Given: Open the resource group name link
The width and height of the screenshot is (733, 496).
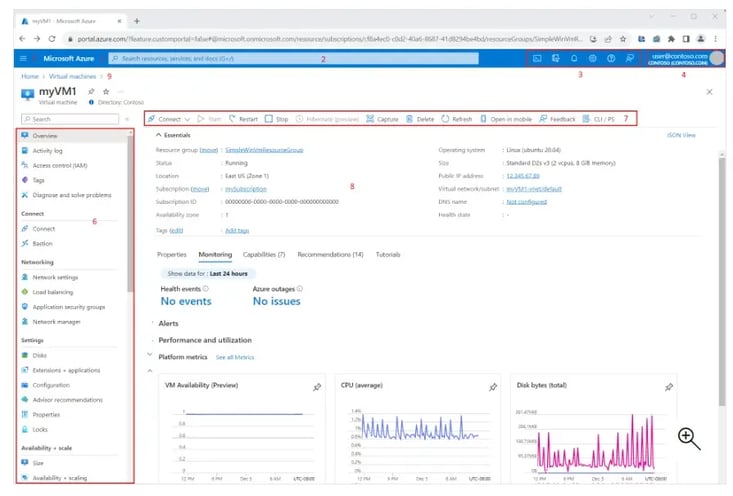Looking at the screenshot, I should [264, 150].
